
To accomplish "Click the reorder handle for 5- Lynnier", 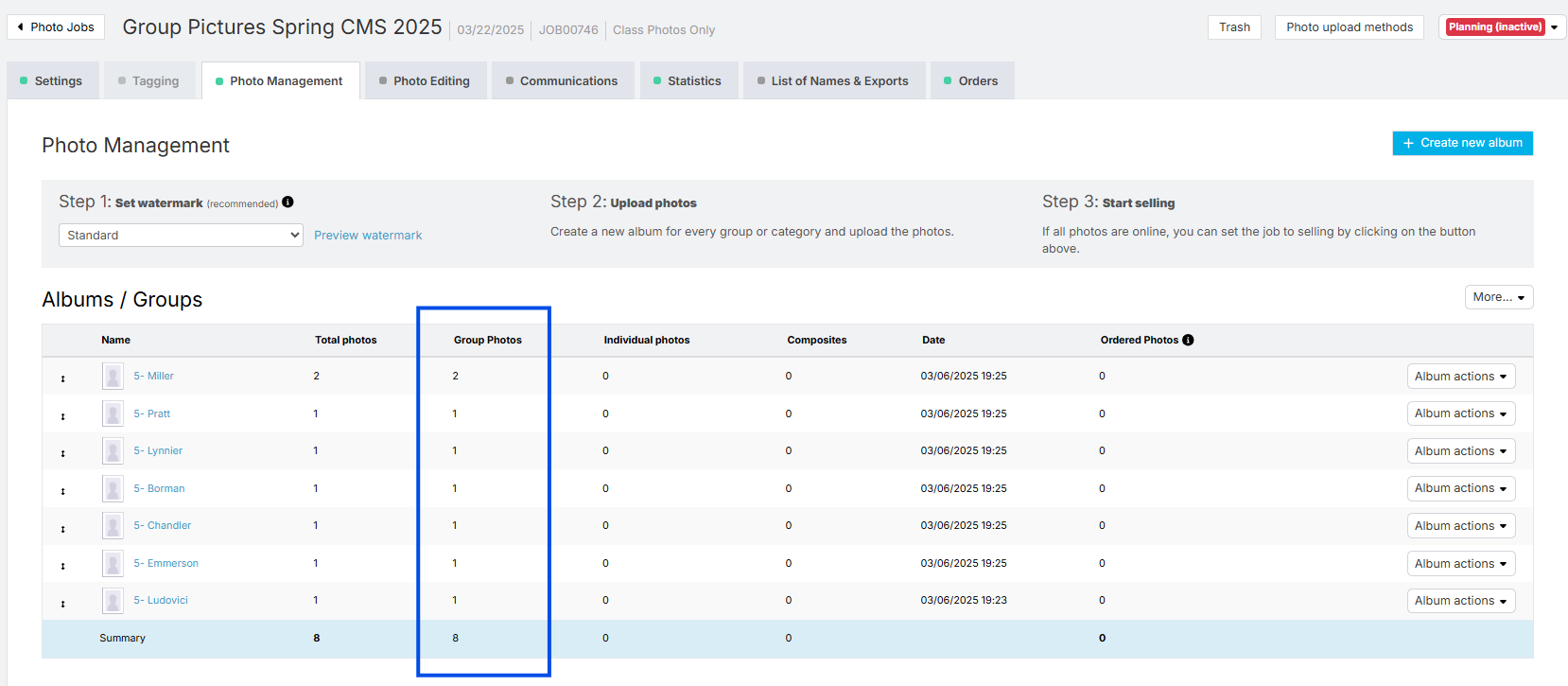I will click(63, 453).
